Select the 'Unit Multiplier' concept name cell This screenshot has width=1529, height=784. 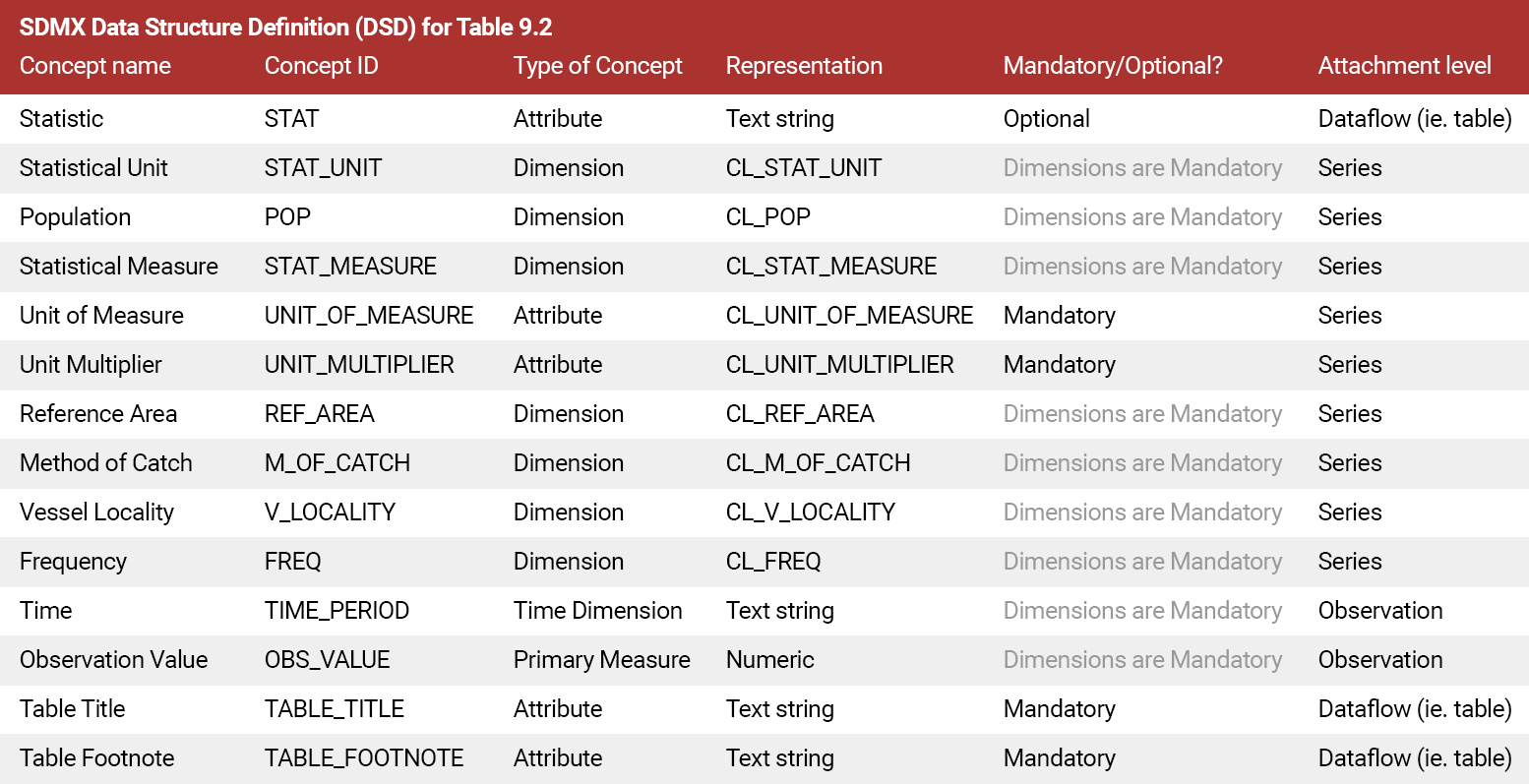(x=91, y=365)
